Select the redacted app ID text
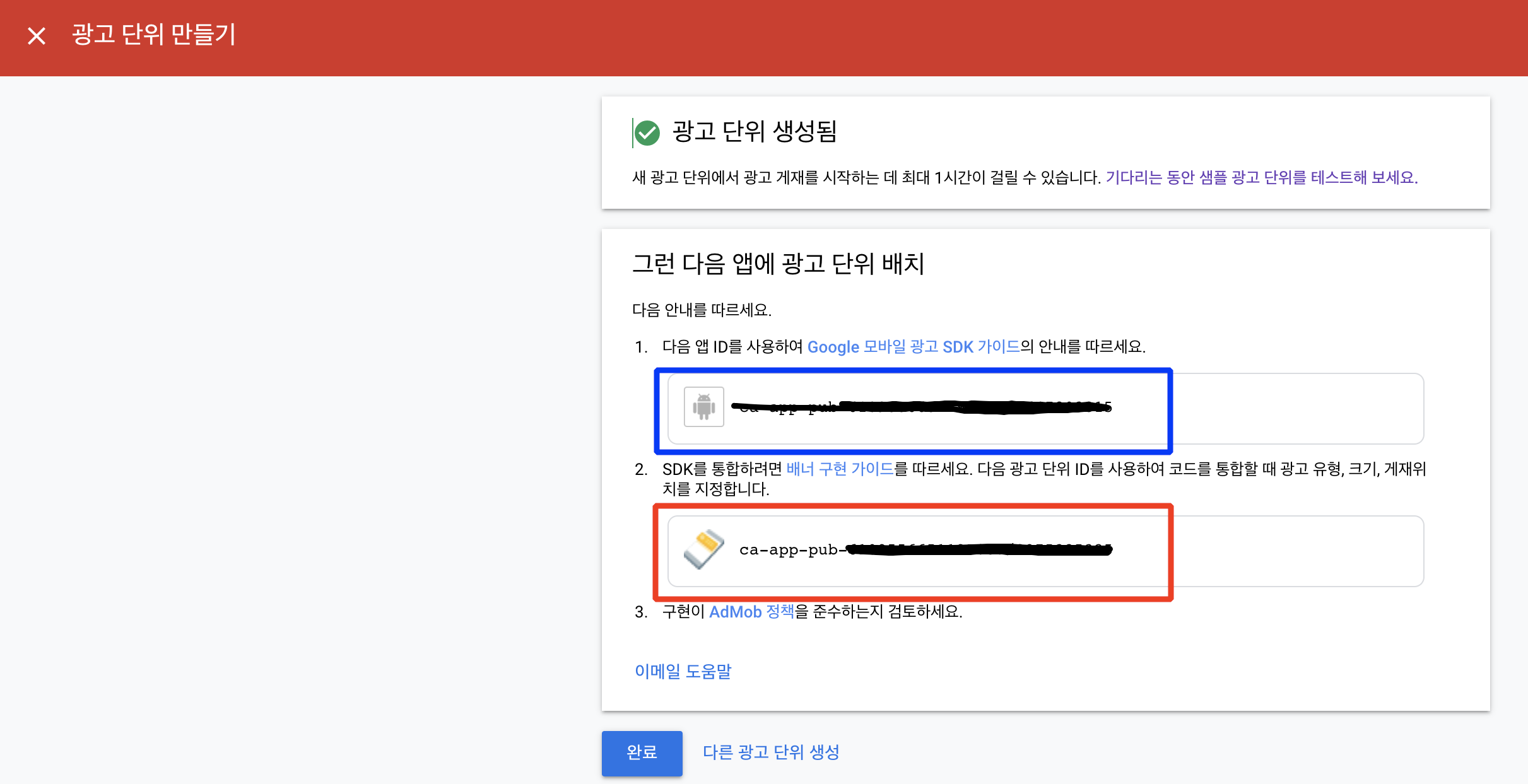The width and height of the screenshot is (1528, 784). click(x=921, y=407)
